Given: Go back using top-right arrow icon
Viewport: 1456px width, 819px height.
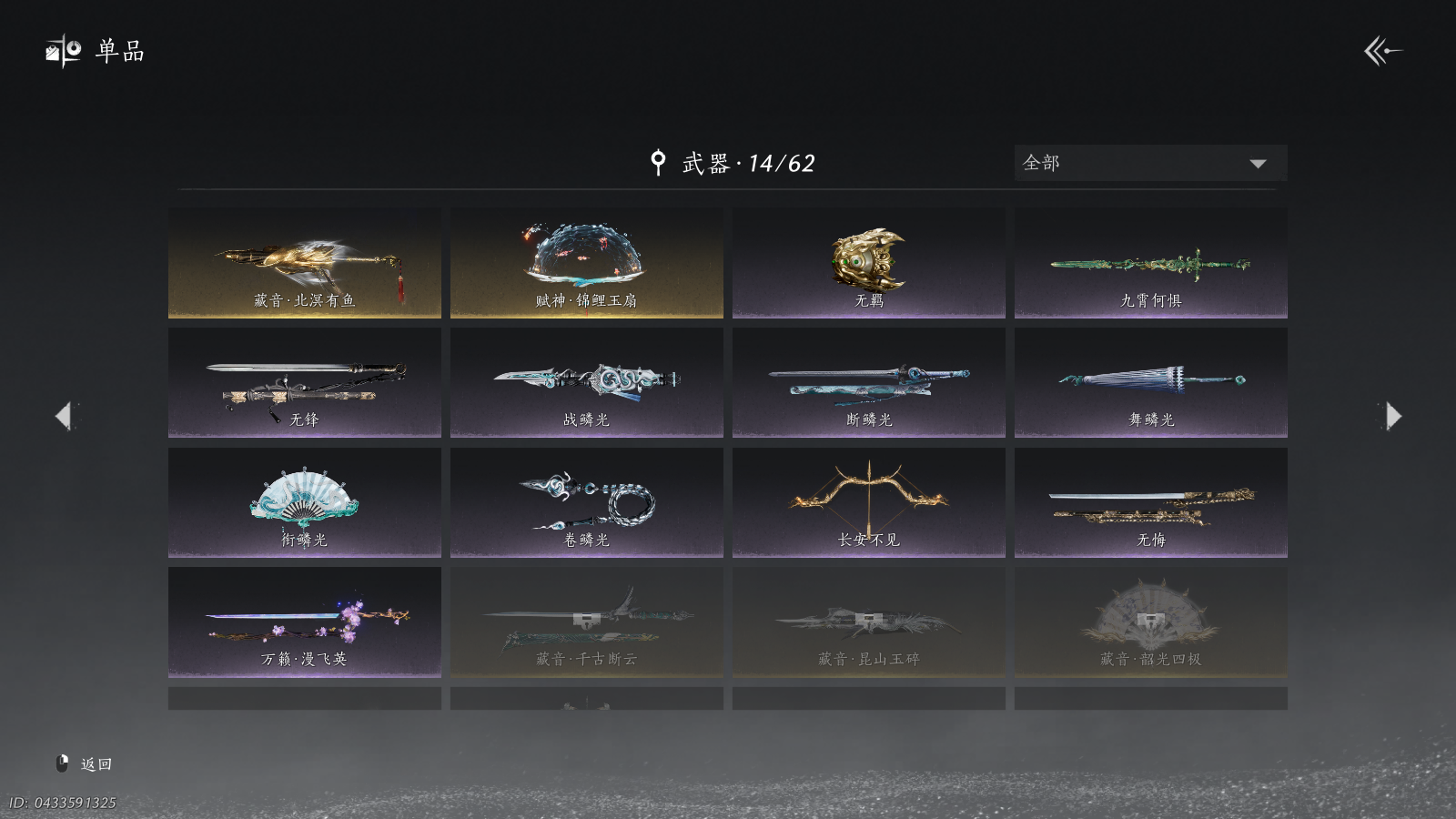Looking at the screenshot, I should tap(1382, 51).
